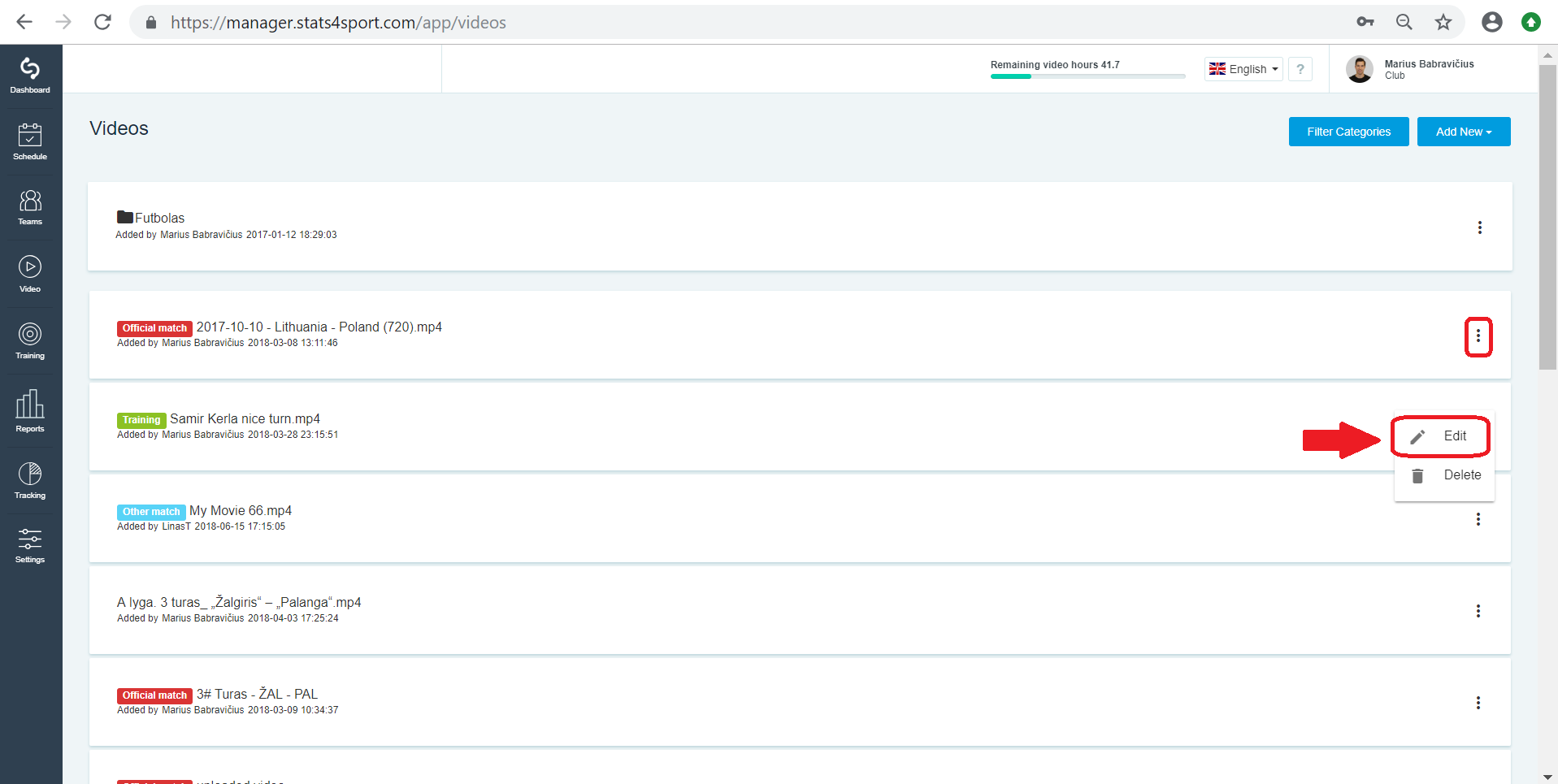Image resolution: width=1558 pixels, height=784 pixels.
Task: Go to Schedule in sidebar
Action: pos(30,142)
